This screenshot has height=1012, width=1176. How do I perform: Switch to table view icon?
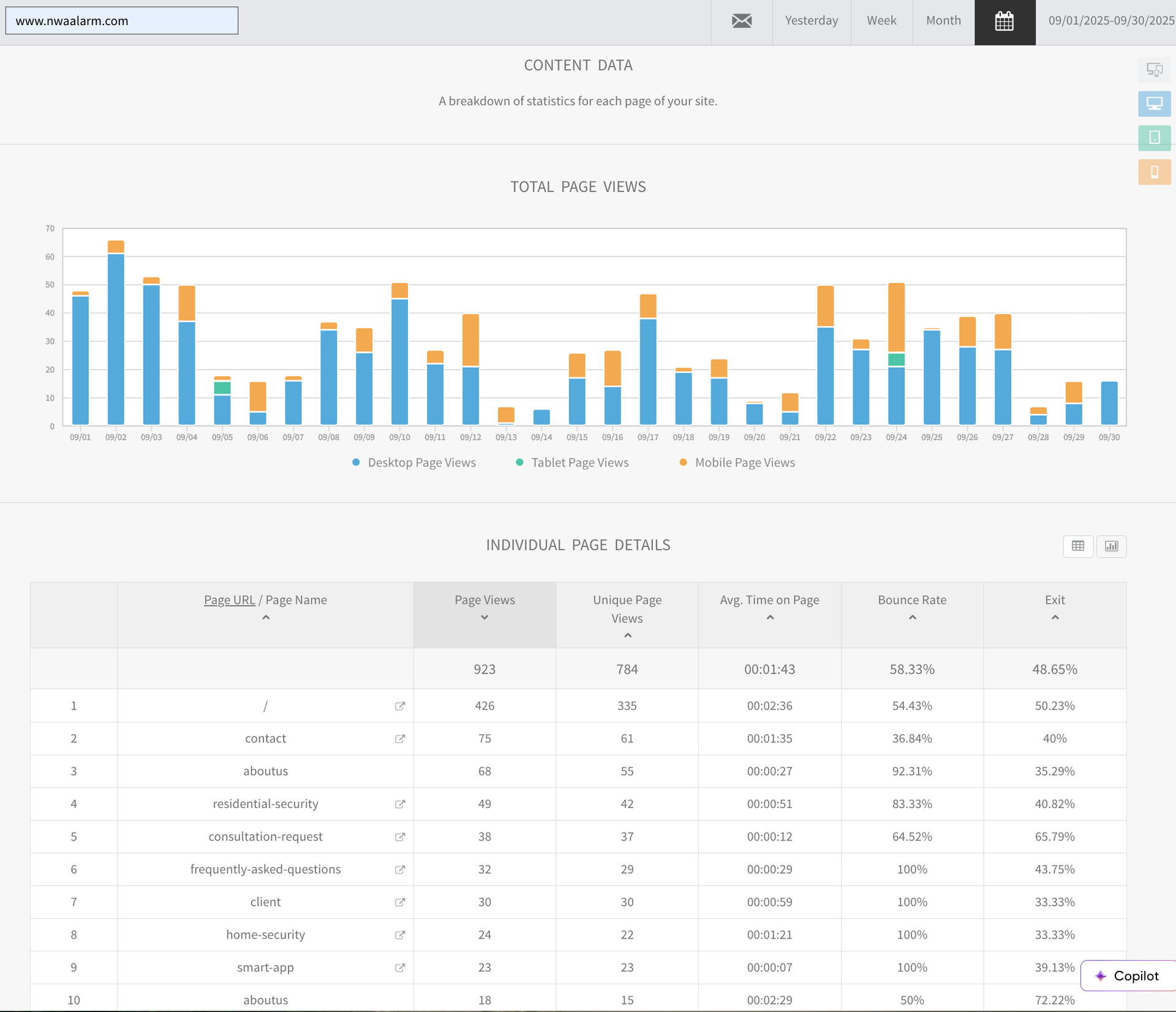(x=1078, y=546)
